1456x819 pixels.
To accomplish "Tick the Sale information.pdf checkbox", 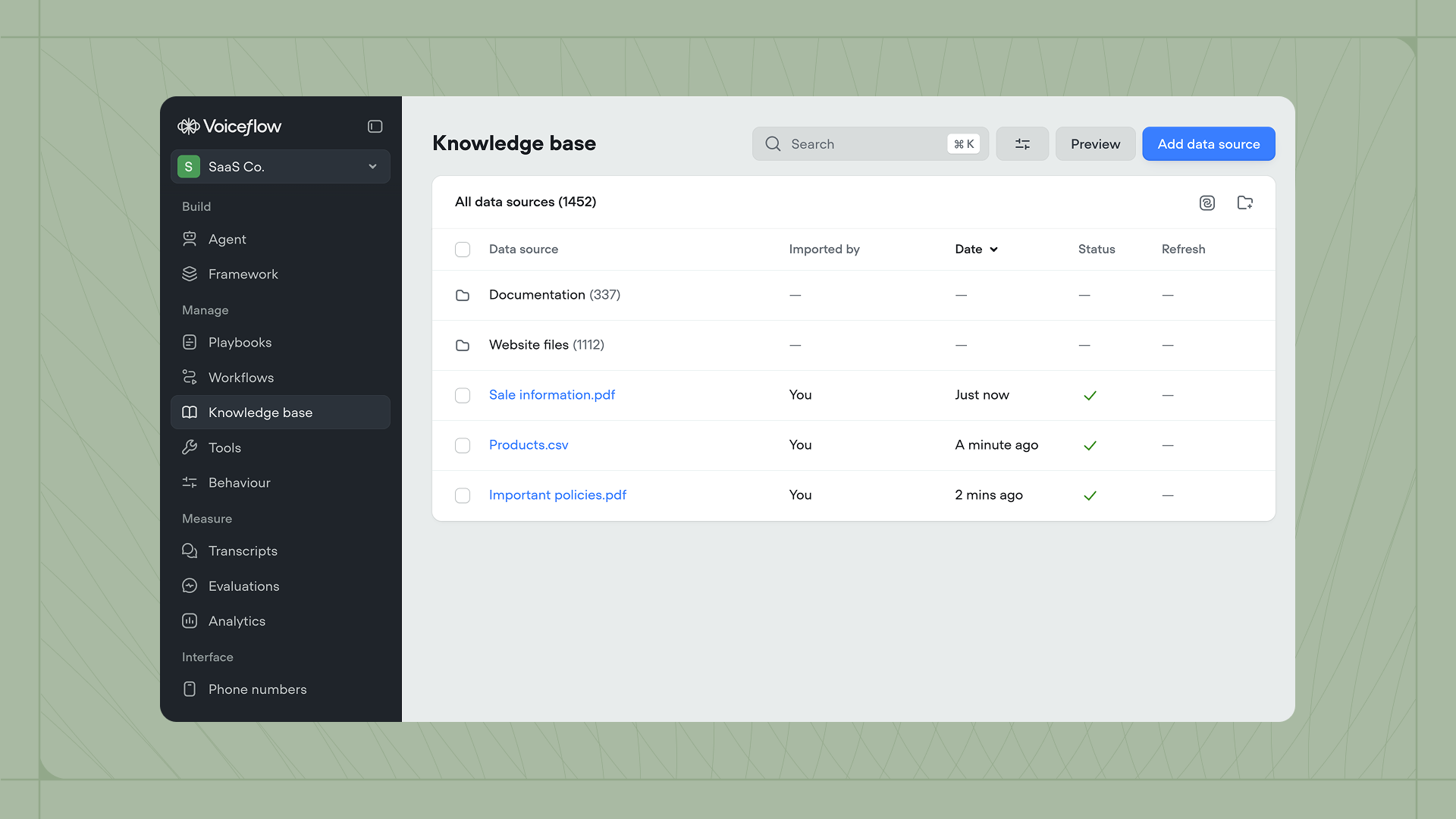I will (462, 395).
